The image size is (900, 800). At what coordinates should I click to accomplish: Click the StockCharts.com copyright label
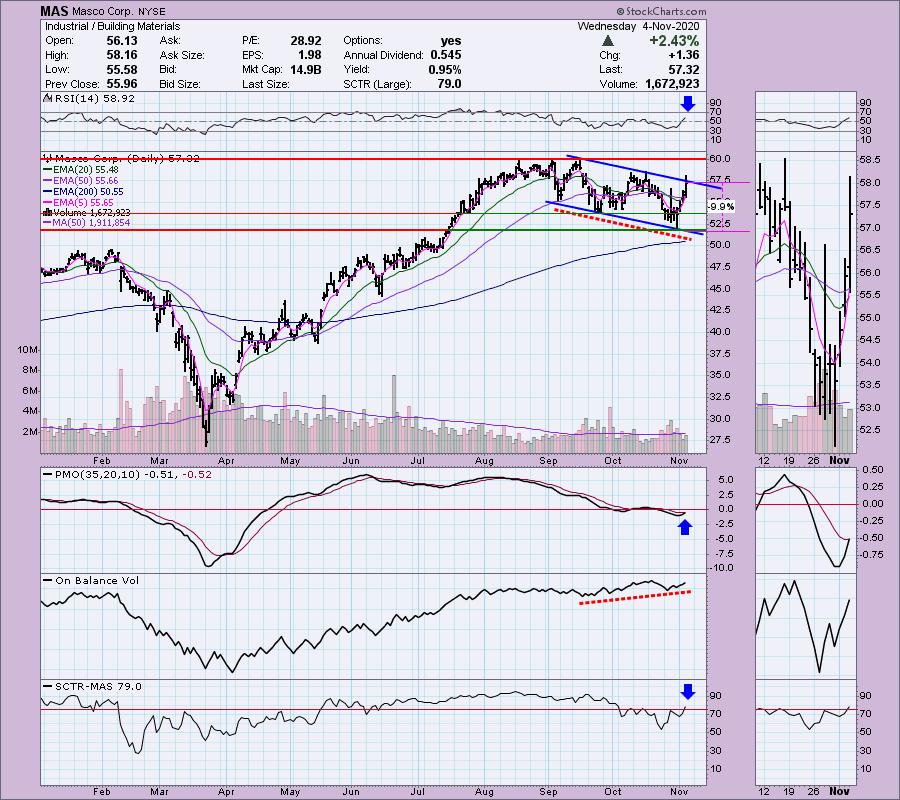[x=662, y=11]
